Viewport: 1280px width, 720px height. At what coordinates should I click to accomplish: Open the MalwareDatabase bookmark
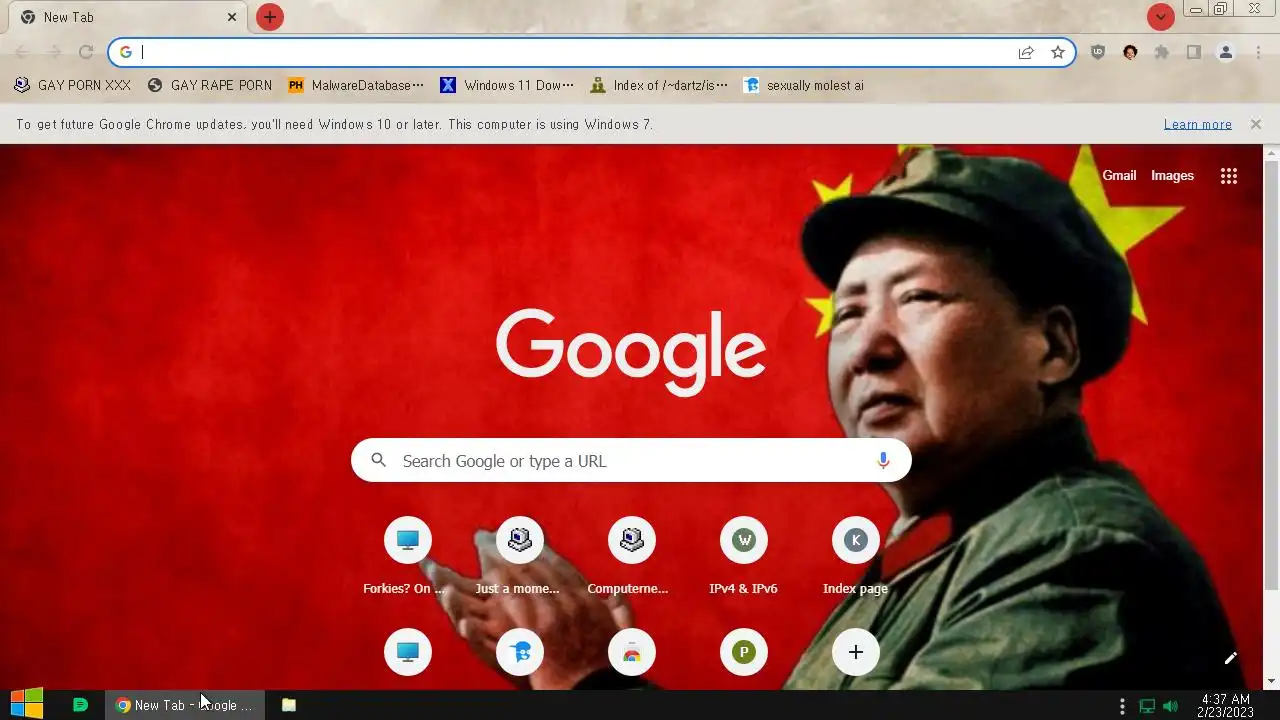[x=356, y=85]
